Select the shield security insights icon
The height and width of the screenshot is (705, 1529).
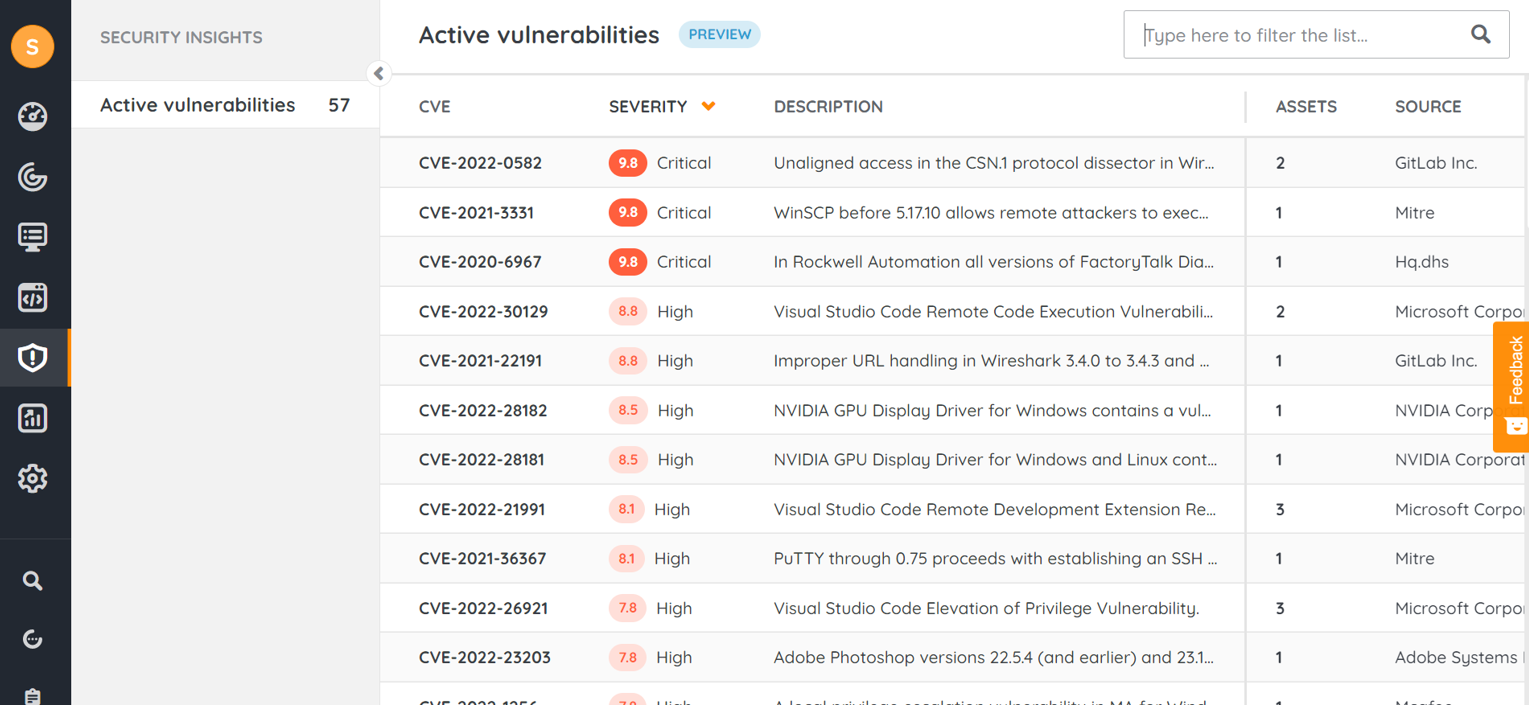click(x=33, y=357)
